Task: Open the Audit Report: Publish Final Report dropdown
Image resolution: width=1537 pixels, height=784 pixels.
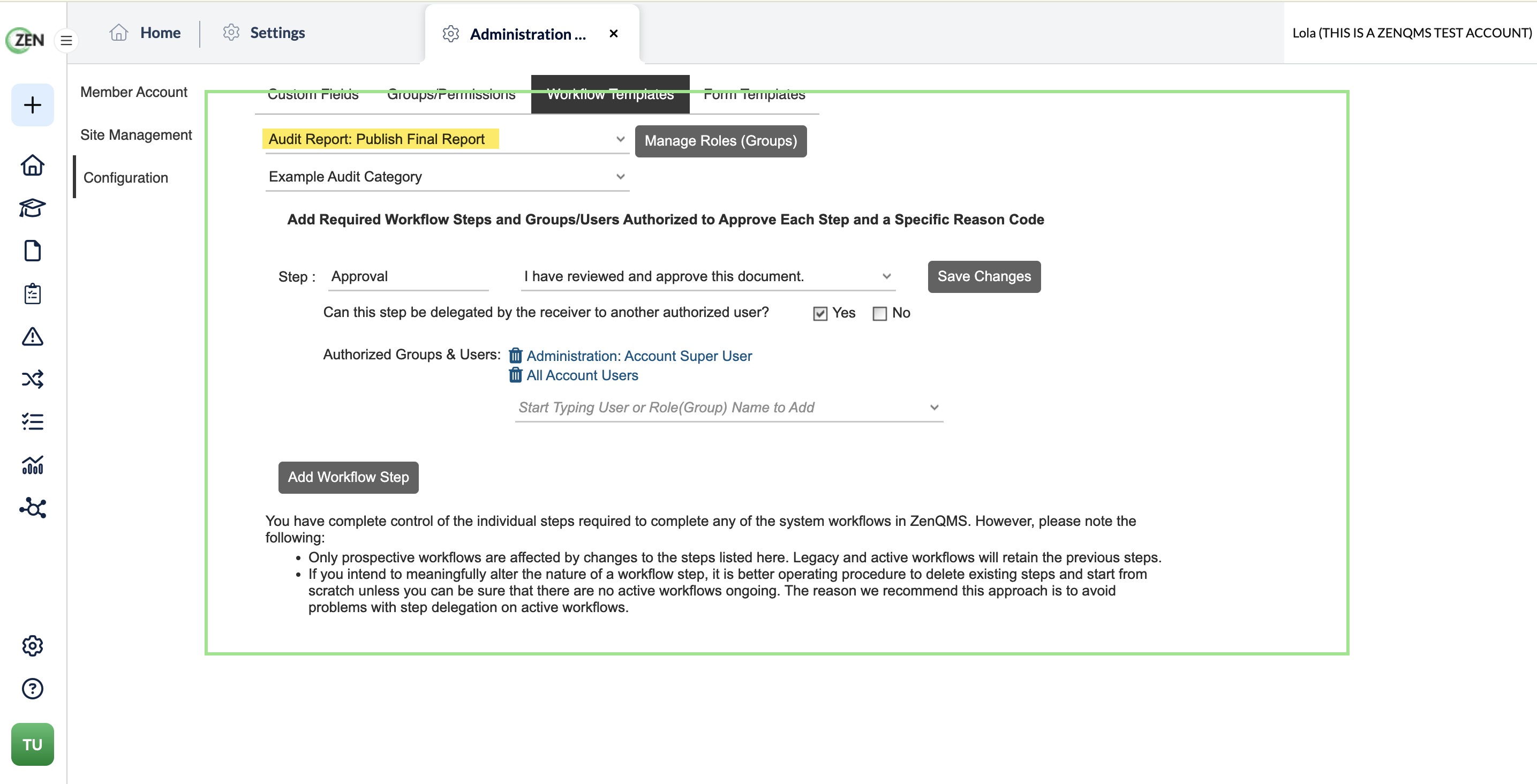Action: [x=447, y=140]
